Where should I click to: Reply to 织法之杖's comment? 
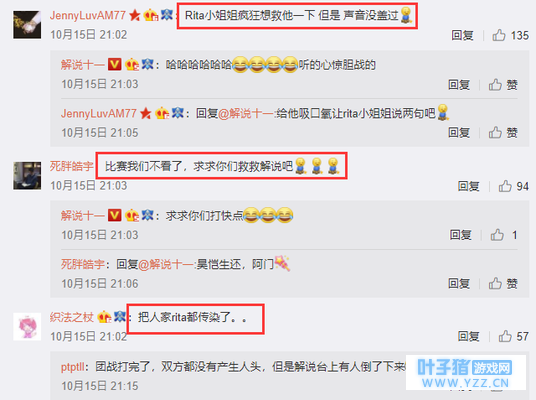pyautogui.click(x=468, y=336)
